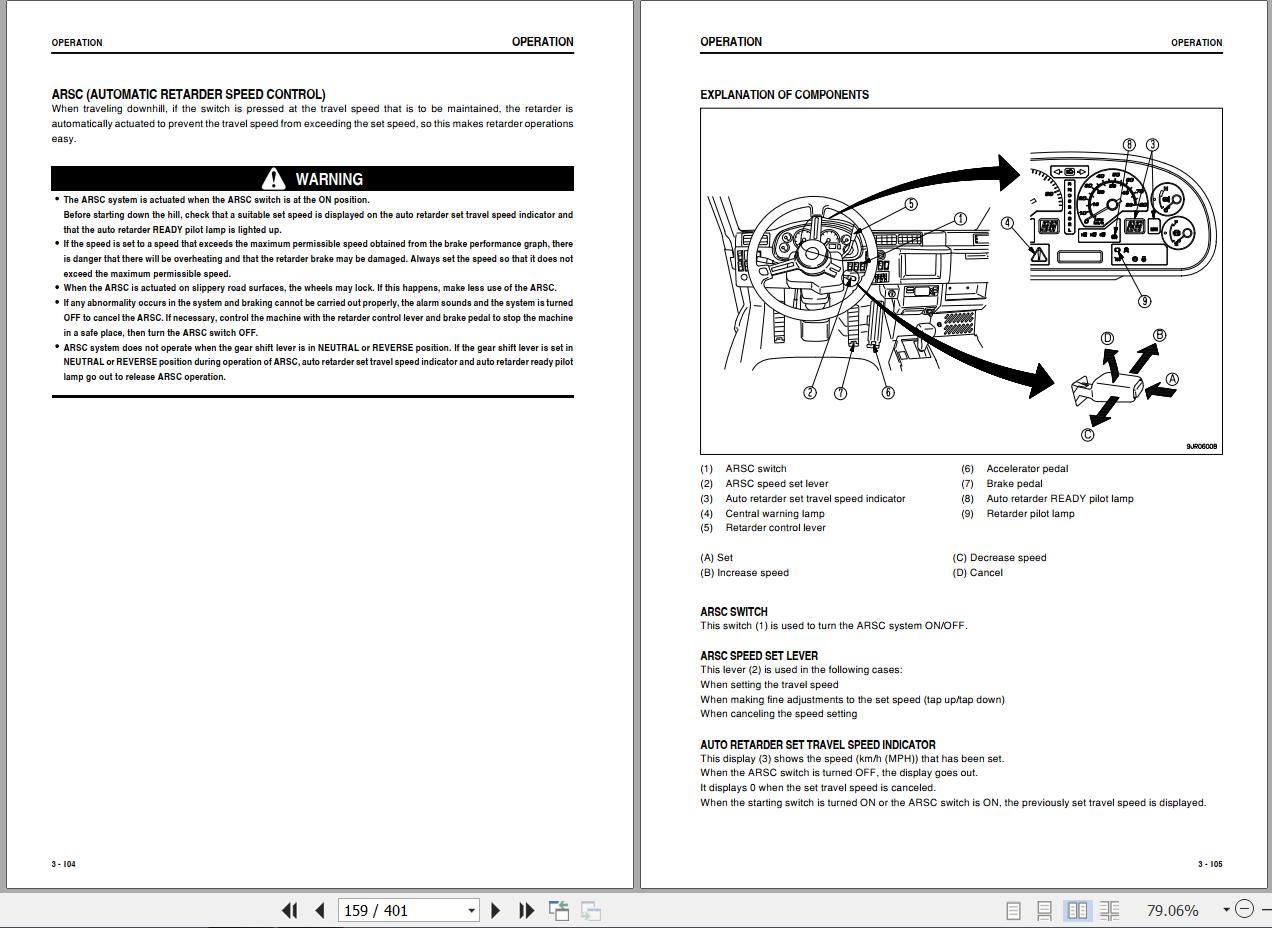Click the zoom out minus button
Image resolution: width=1272 pixels, height=928 pixels.
pos(1244,909)
